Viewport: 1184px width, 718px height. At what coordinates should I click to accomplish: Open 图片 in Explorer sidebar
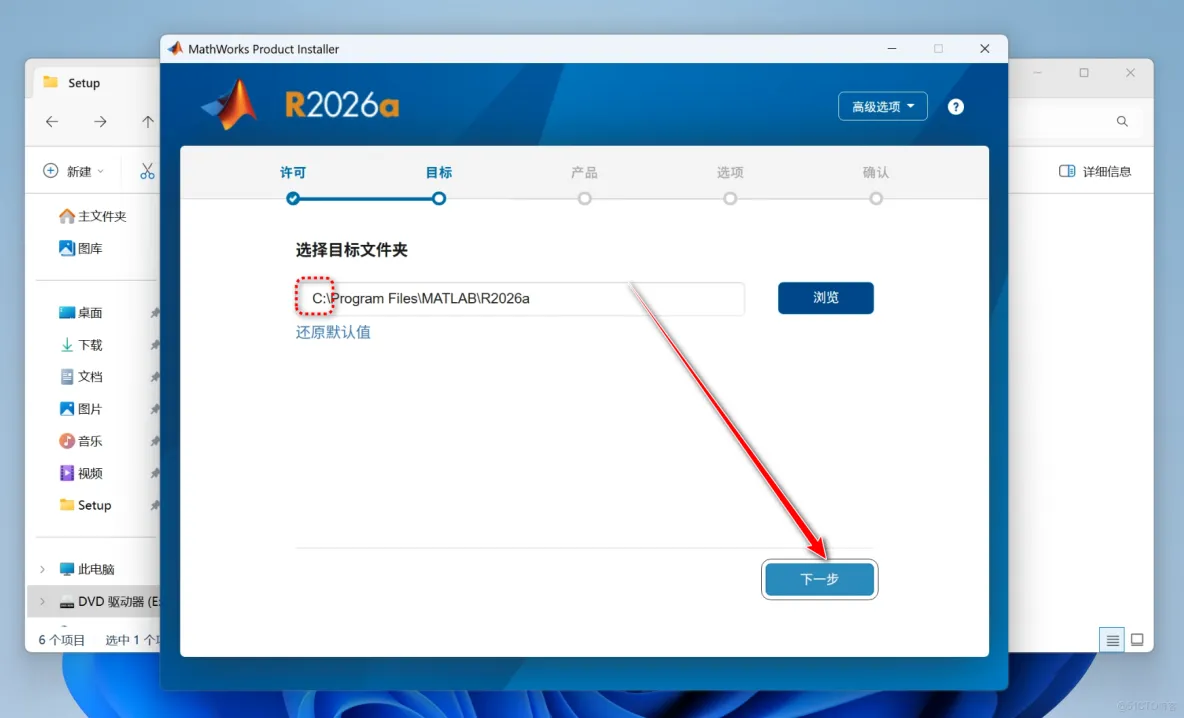coord(81,409)
